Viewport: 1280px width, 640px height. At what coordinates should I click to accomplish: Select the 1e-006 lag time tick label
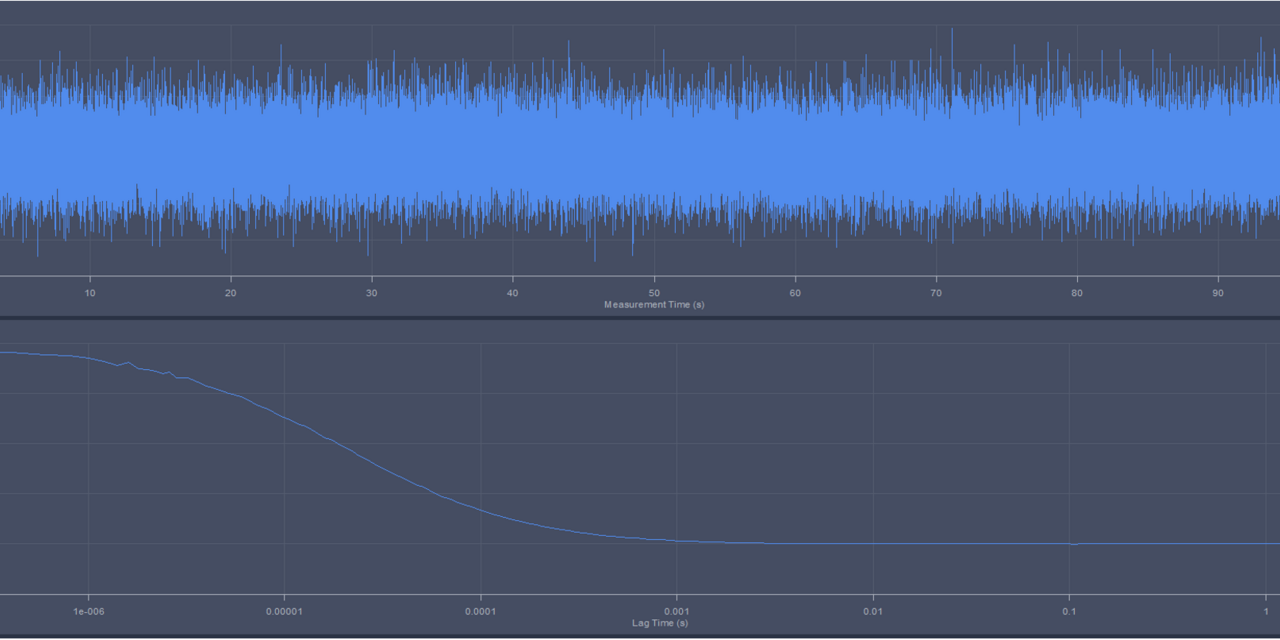[88, 611]
